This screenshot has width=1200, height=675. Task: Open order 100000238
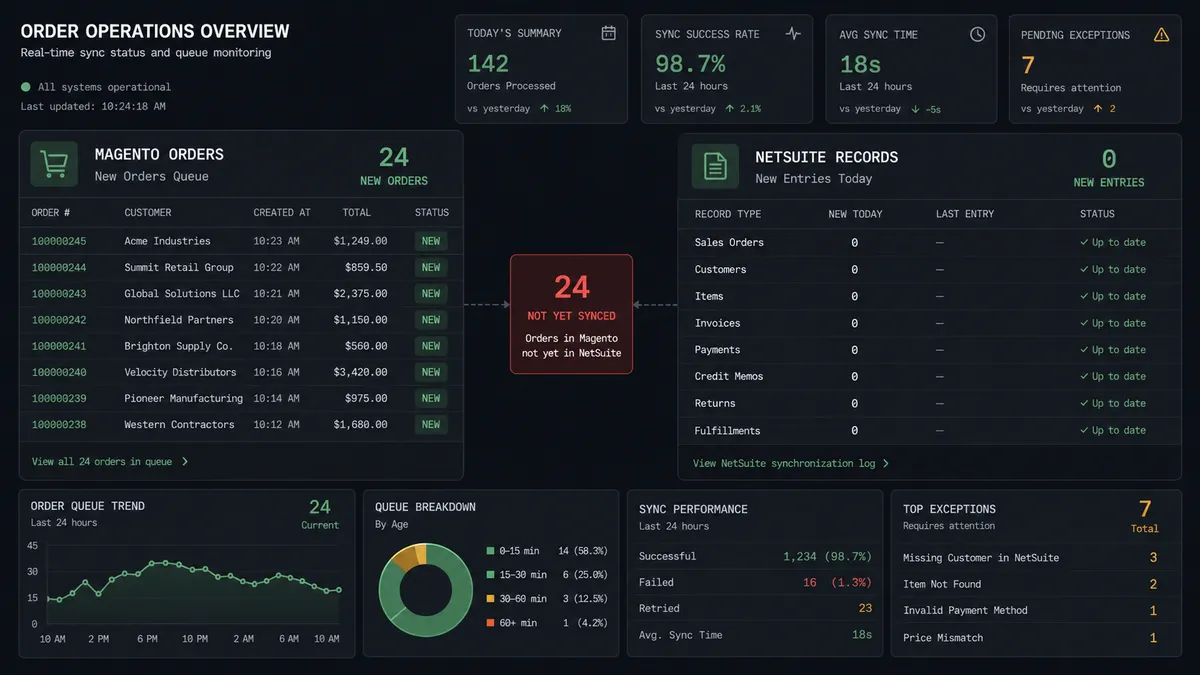[59, 424]
